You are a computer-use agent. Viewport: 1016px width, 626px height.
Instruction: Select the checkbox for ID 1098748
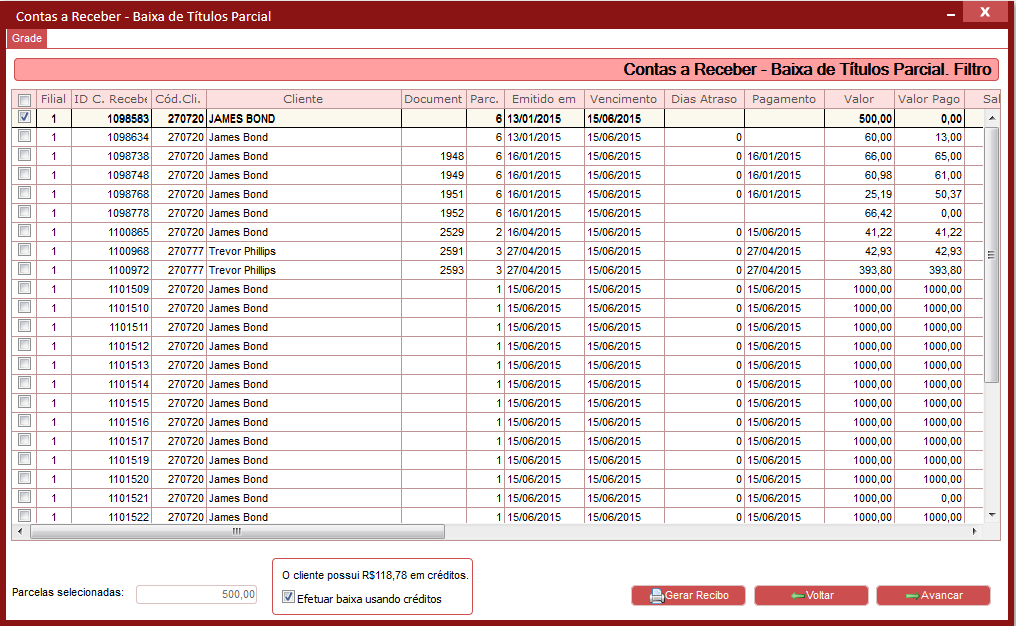click(25, 174)
